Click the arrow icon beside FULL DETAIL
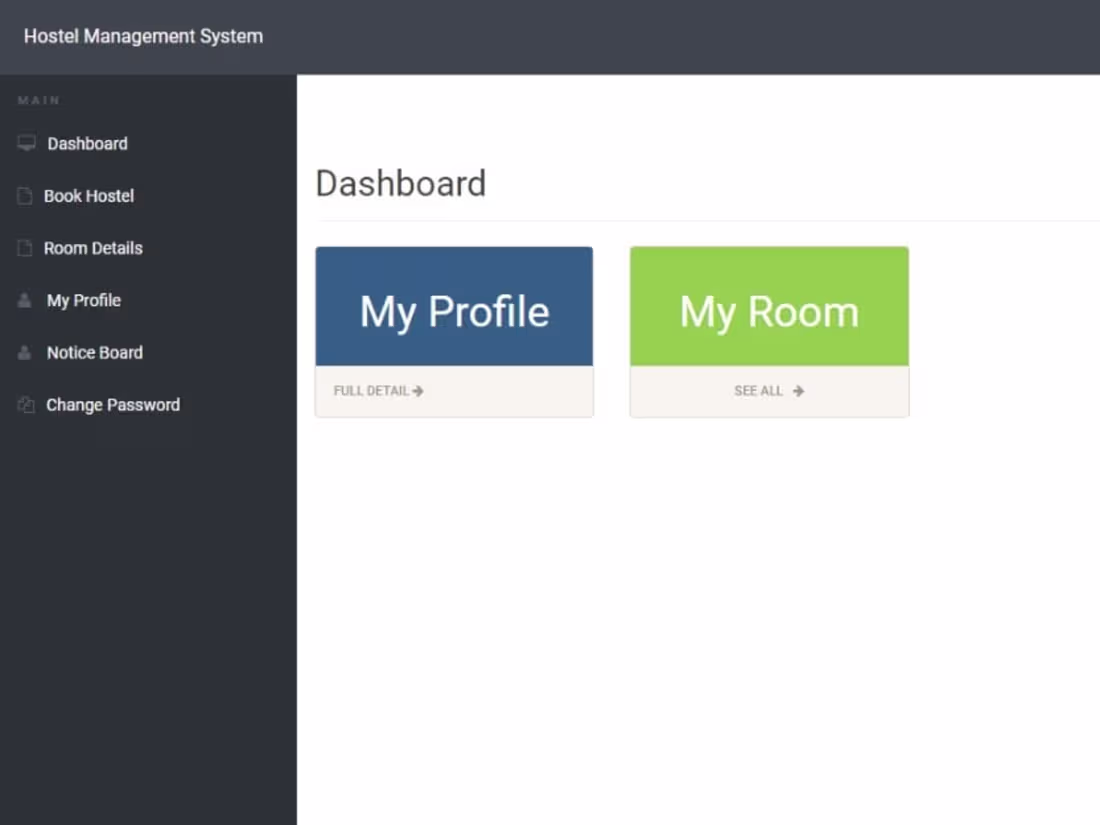Image resolution: width=1100 pixels, height=825 pixels. tap(418, 391)
